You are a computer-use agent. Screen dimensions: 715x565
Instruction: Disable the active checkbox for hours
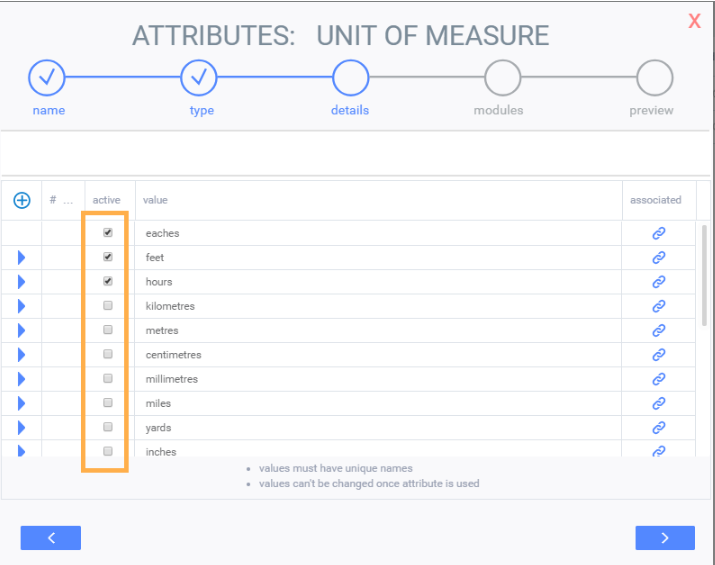click(108, 281)
